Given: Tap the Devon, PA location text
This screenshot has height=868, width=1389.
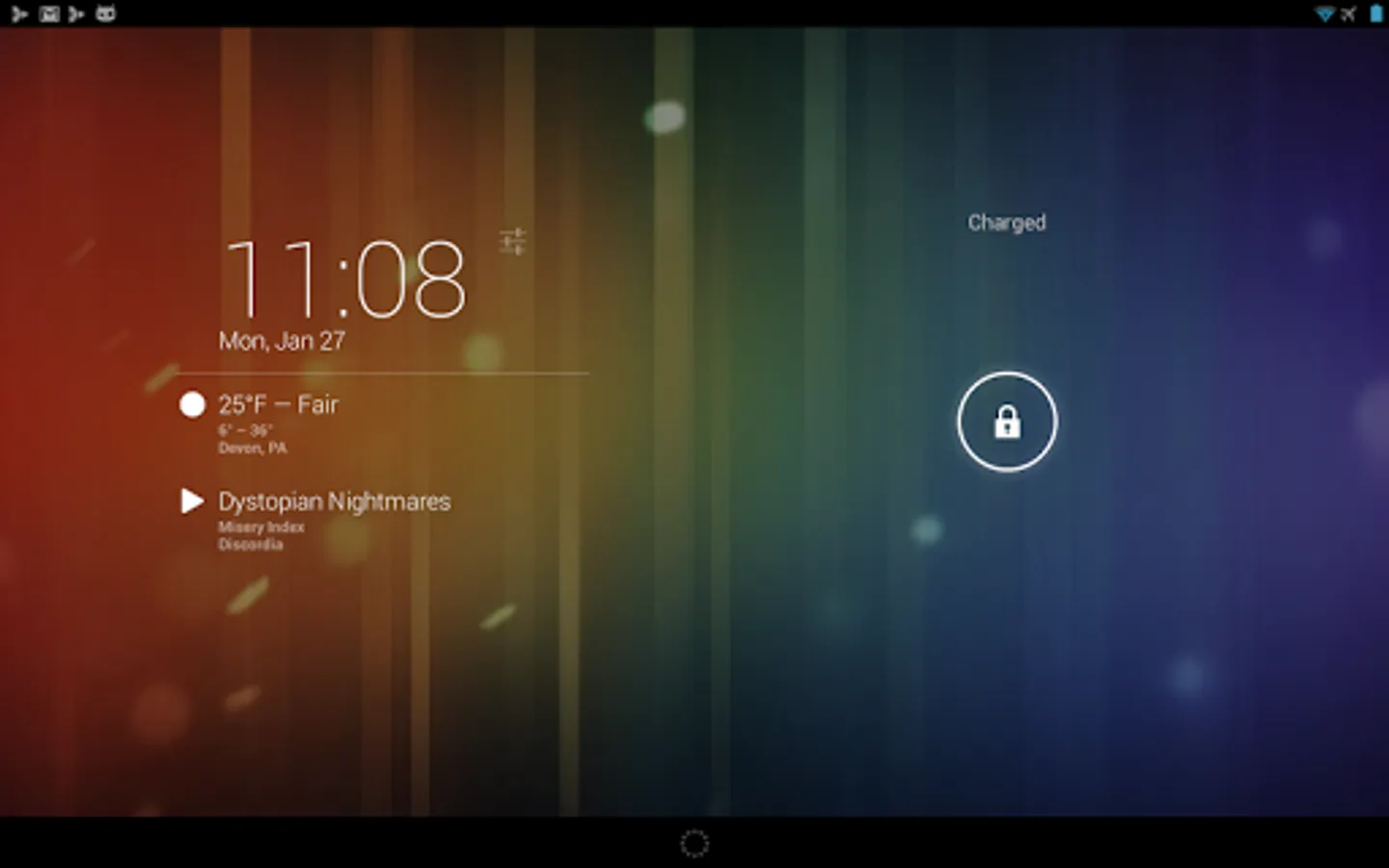Looking at the screenshot, I should pyautogui.click(x=252, y=448).
